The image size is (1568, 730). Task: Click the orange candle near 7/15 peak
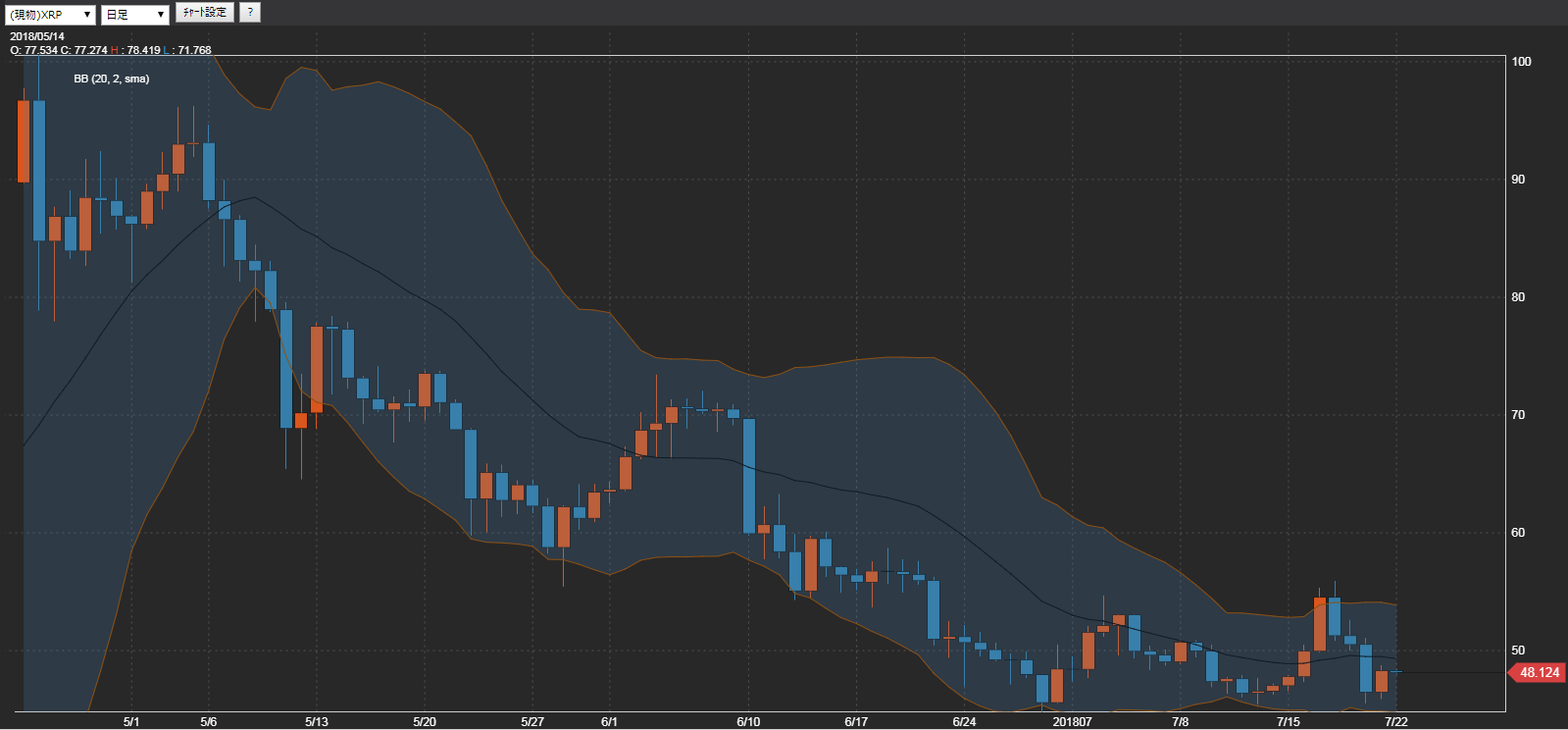click(1320, 624)
